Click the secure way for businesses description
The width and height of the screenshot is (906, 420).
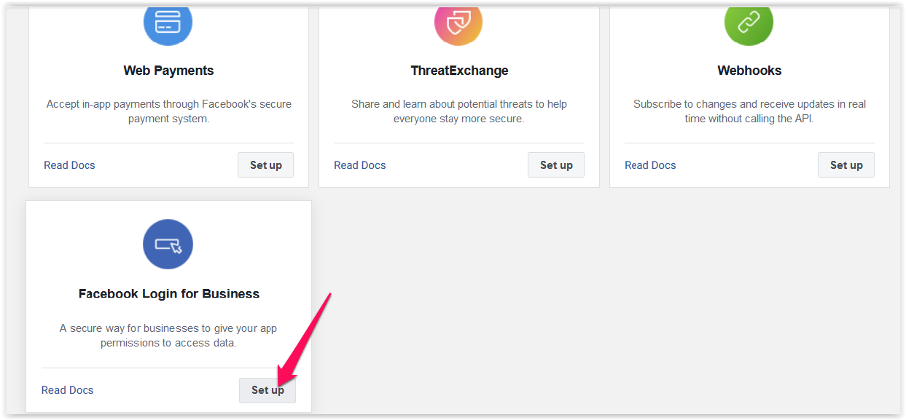tap(169, 335)
